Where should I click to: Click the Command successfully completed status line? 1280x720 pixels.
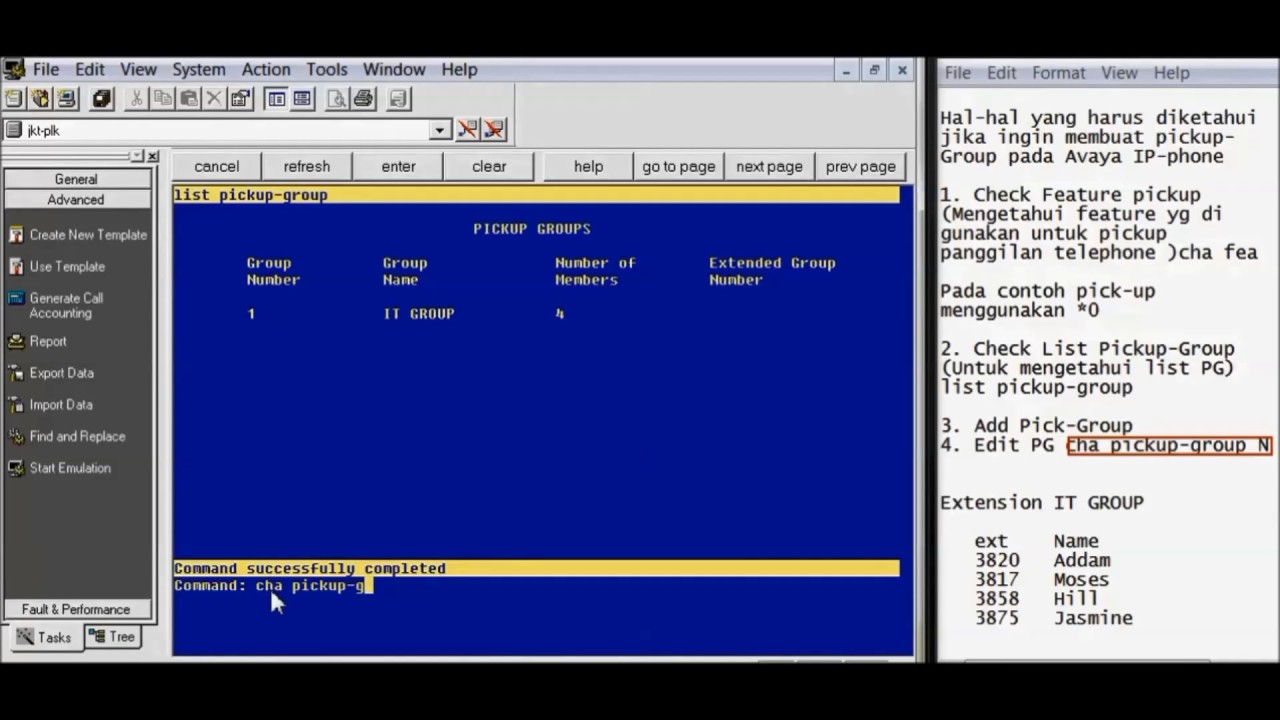click(x=536, y=569)
